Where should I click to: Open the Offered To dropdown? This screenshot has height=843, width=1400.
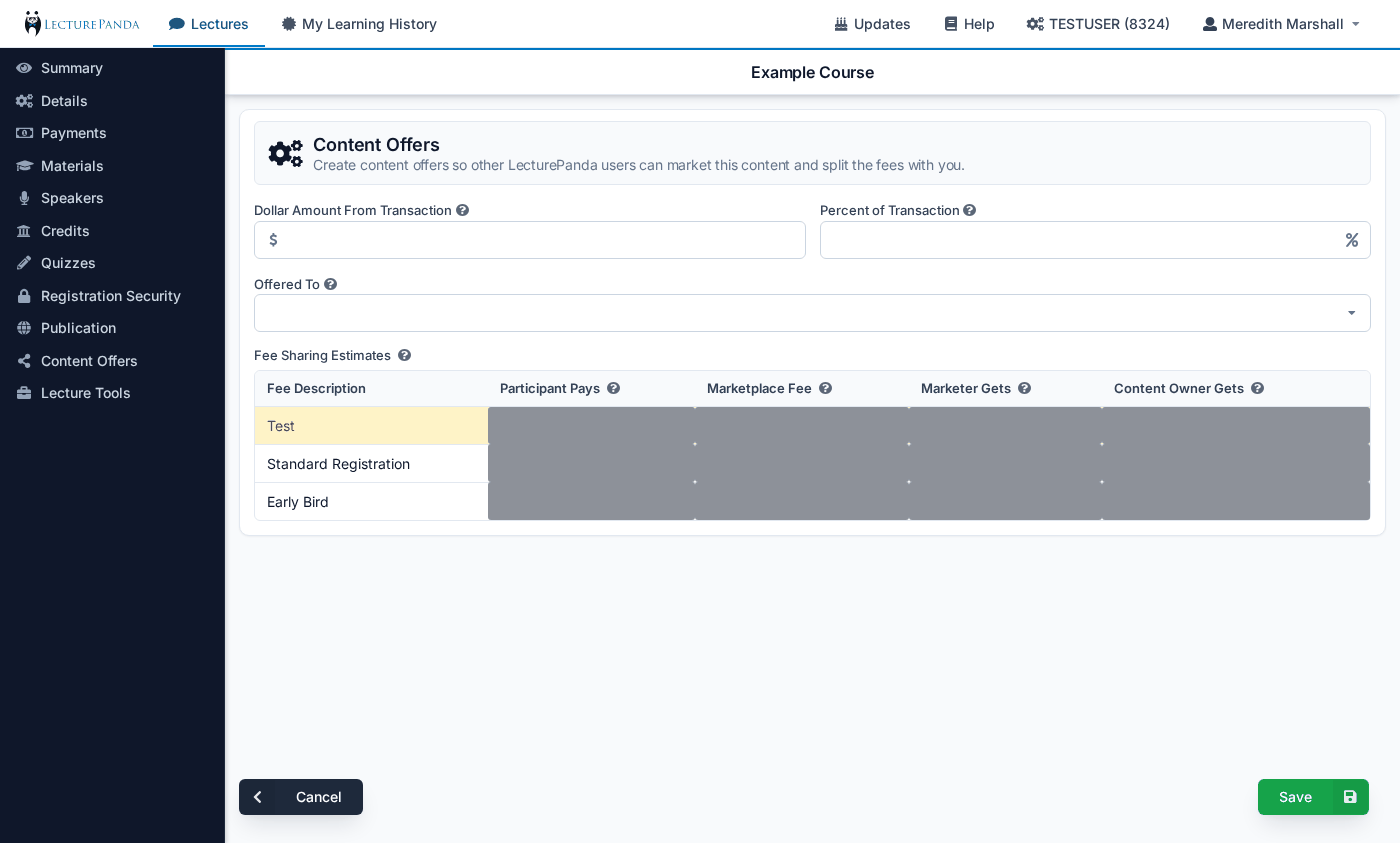pos(812,313)
